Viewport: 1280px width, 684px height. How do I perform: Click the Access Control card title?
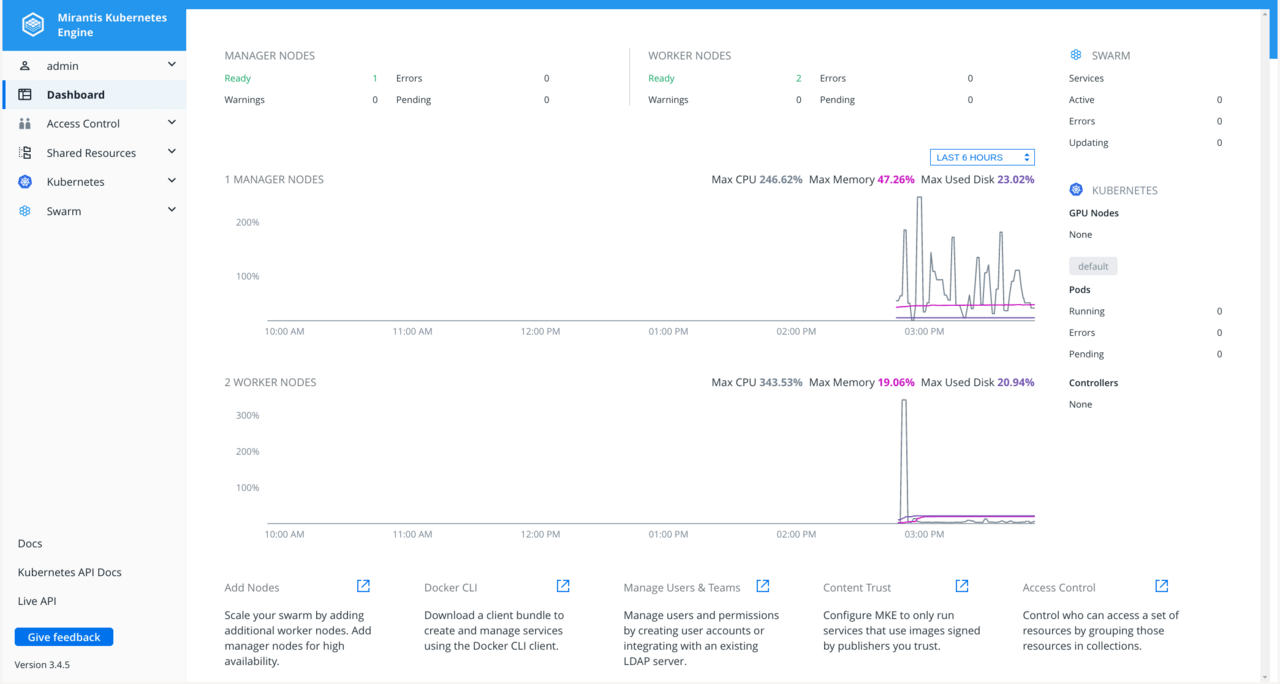point(1059,588)
